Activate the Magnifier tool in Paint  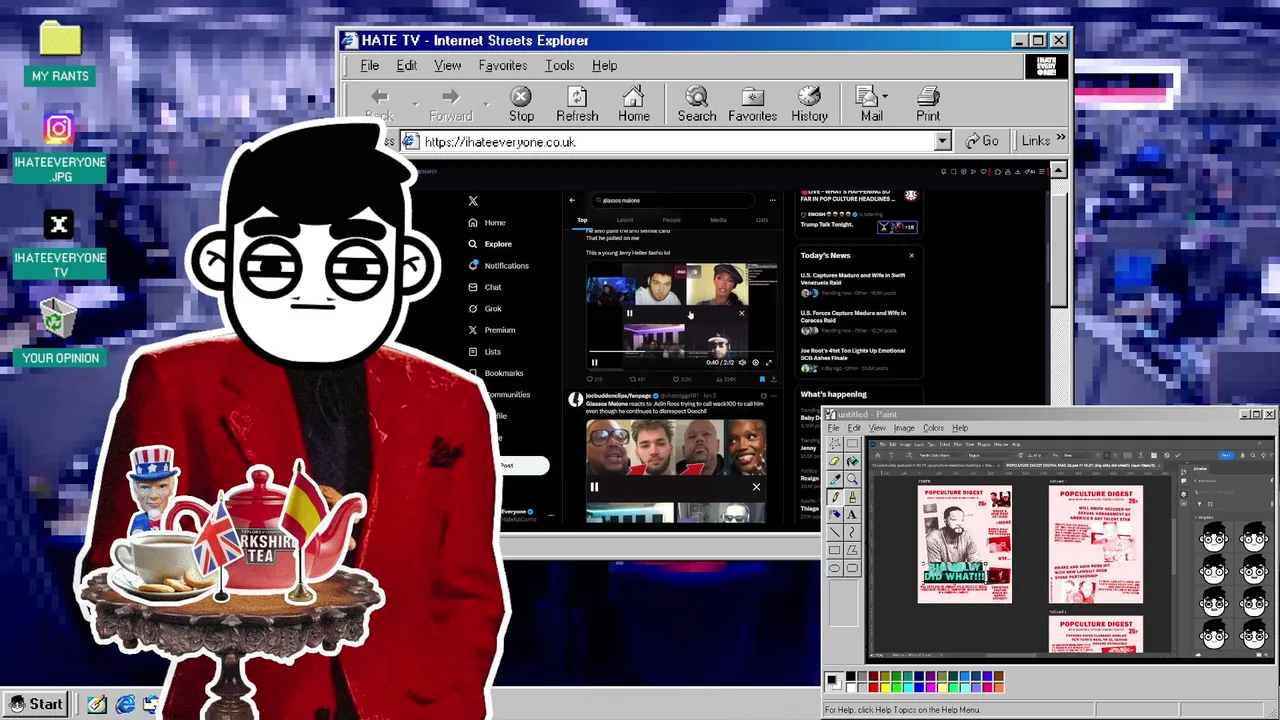[x=853, y=479]
